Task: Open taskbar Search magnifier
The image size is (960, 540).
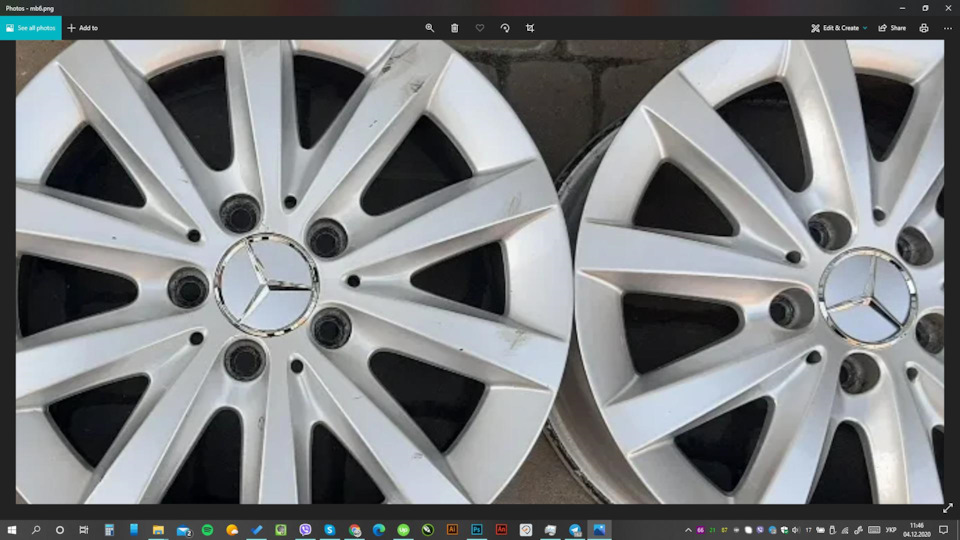Action: pos(36,530)
